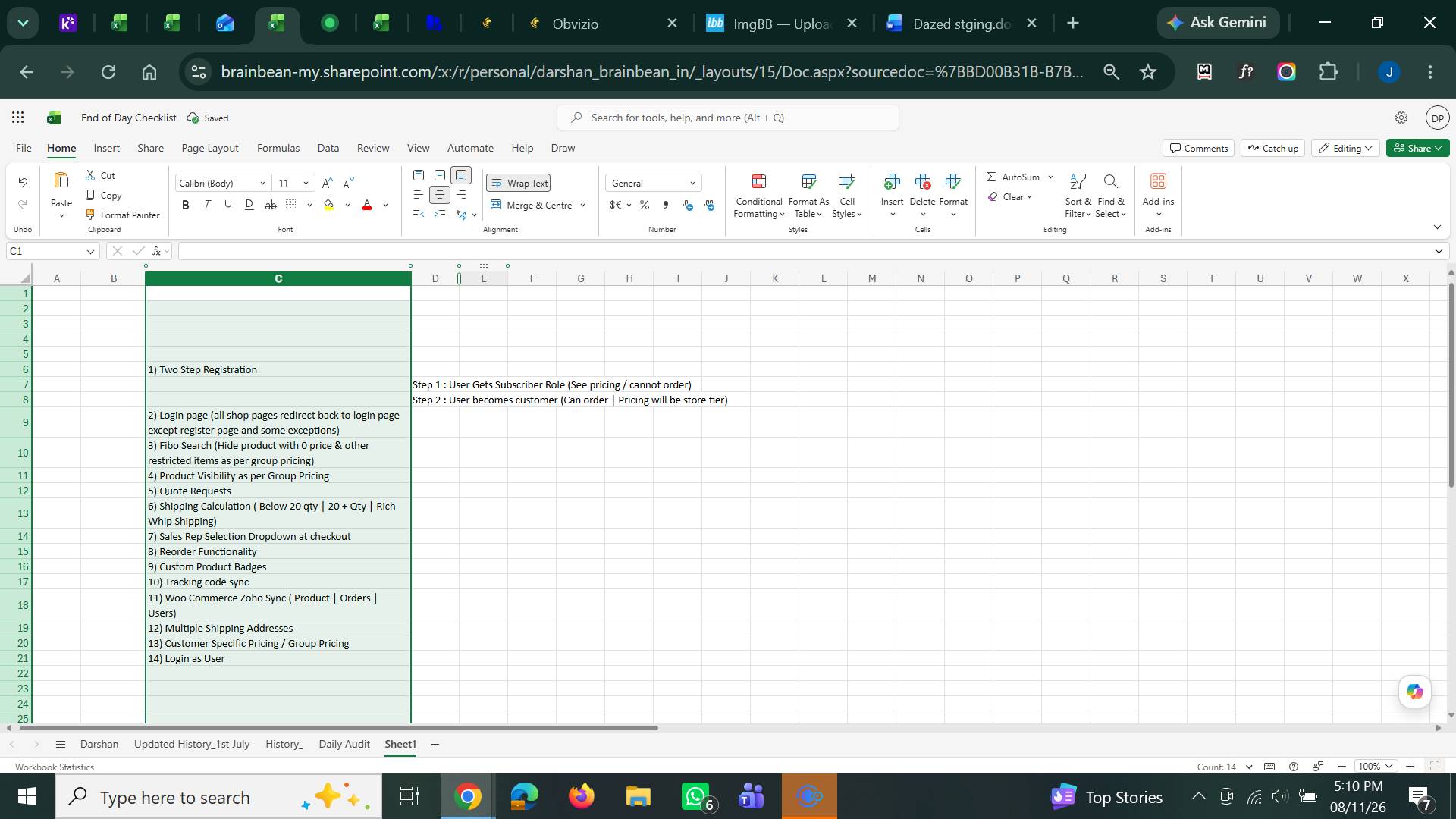Click the Delete cells icon
Screen dimensions: 1456x819
(922, 181)
